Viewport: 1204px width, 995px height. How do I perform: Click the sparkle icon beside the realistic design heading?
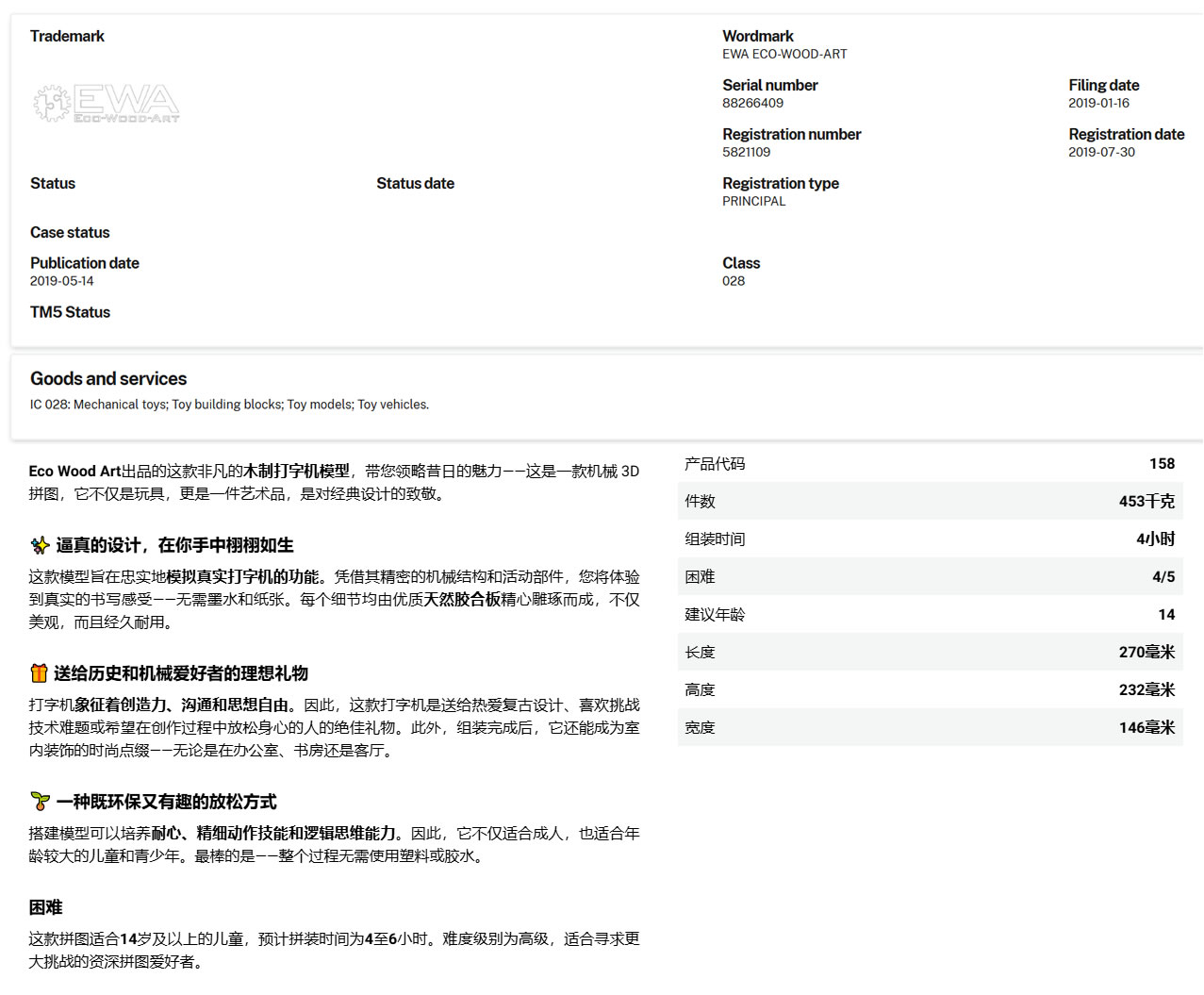tap(39, 544)
